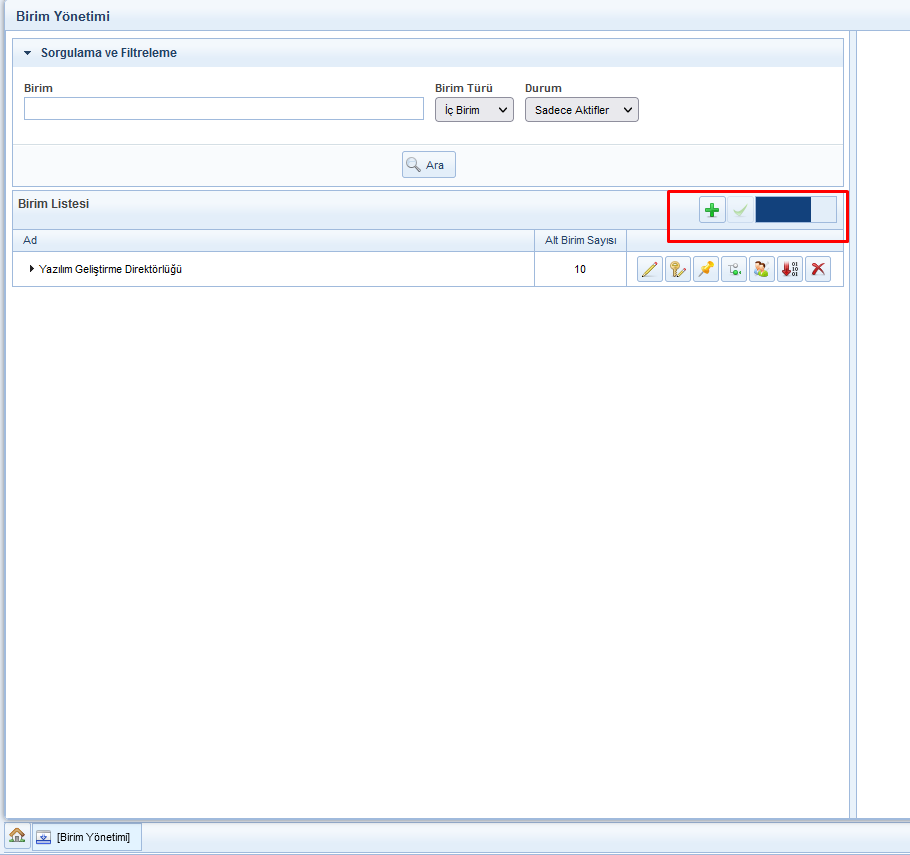
Task: Toggle the dark blue switch in Birim Listesi
Action: click(x=796, y=210)
